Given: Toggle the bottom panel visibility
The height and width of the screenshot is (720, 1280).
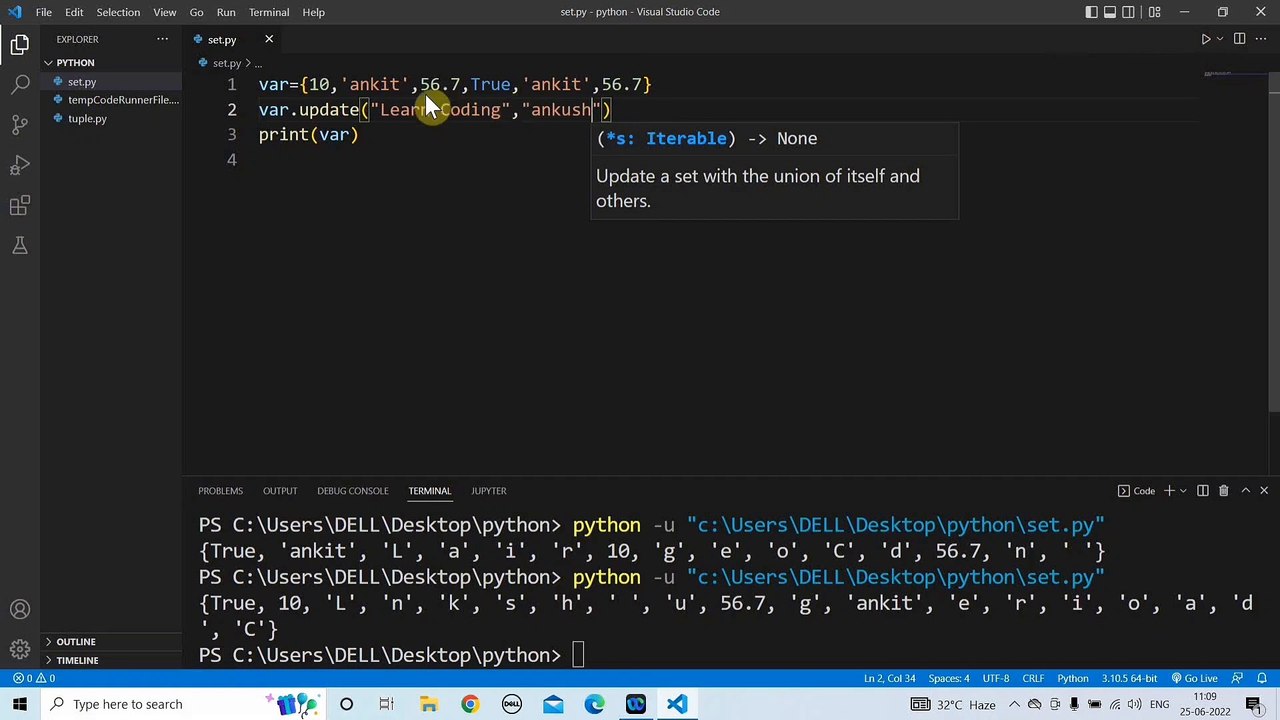Looking at the screenshot, I should coord(1110,12).
